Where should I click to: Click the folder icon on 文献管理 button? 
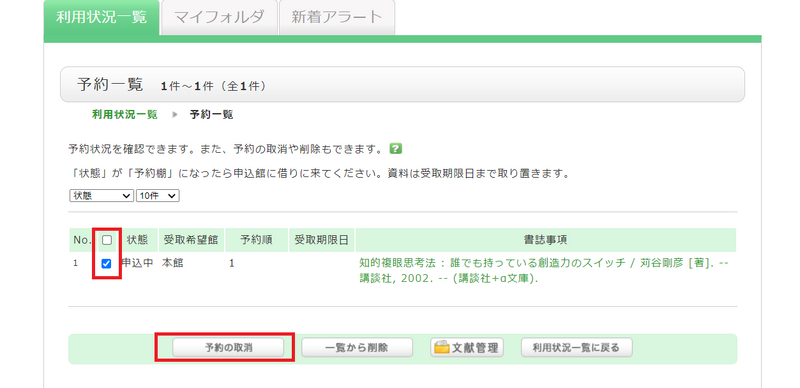(x=441, y=348)
